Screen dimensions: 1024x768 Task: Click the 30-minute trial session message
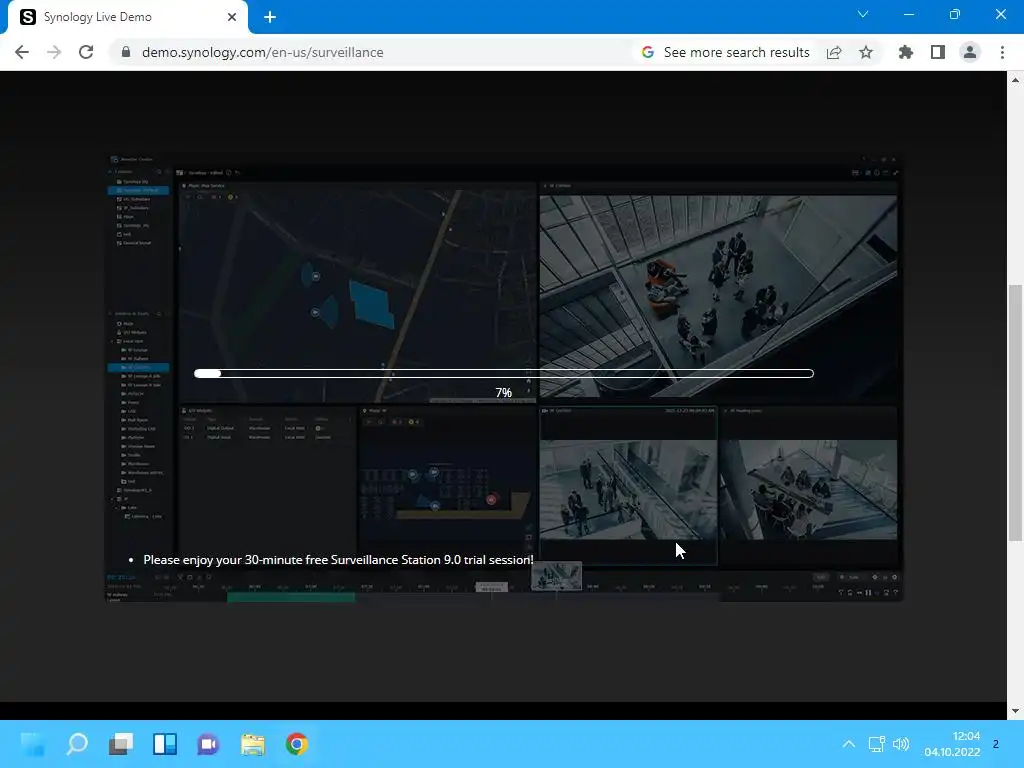[x=338, y=560]
